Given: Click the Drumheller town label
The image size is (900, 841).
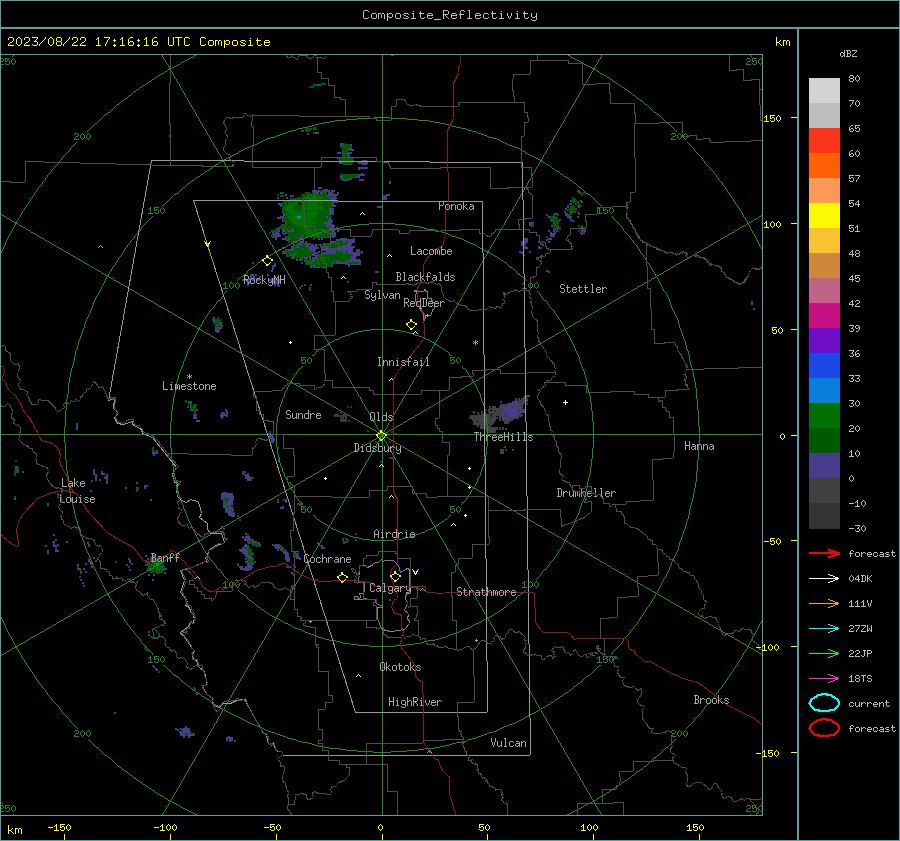Looking at the screenshot, I should (586, 493).
